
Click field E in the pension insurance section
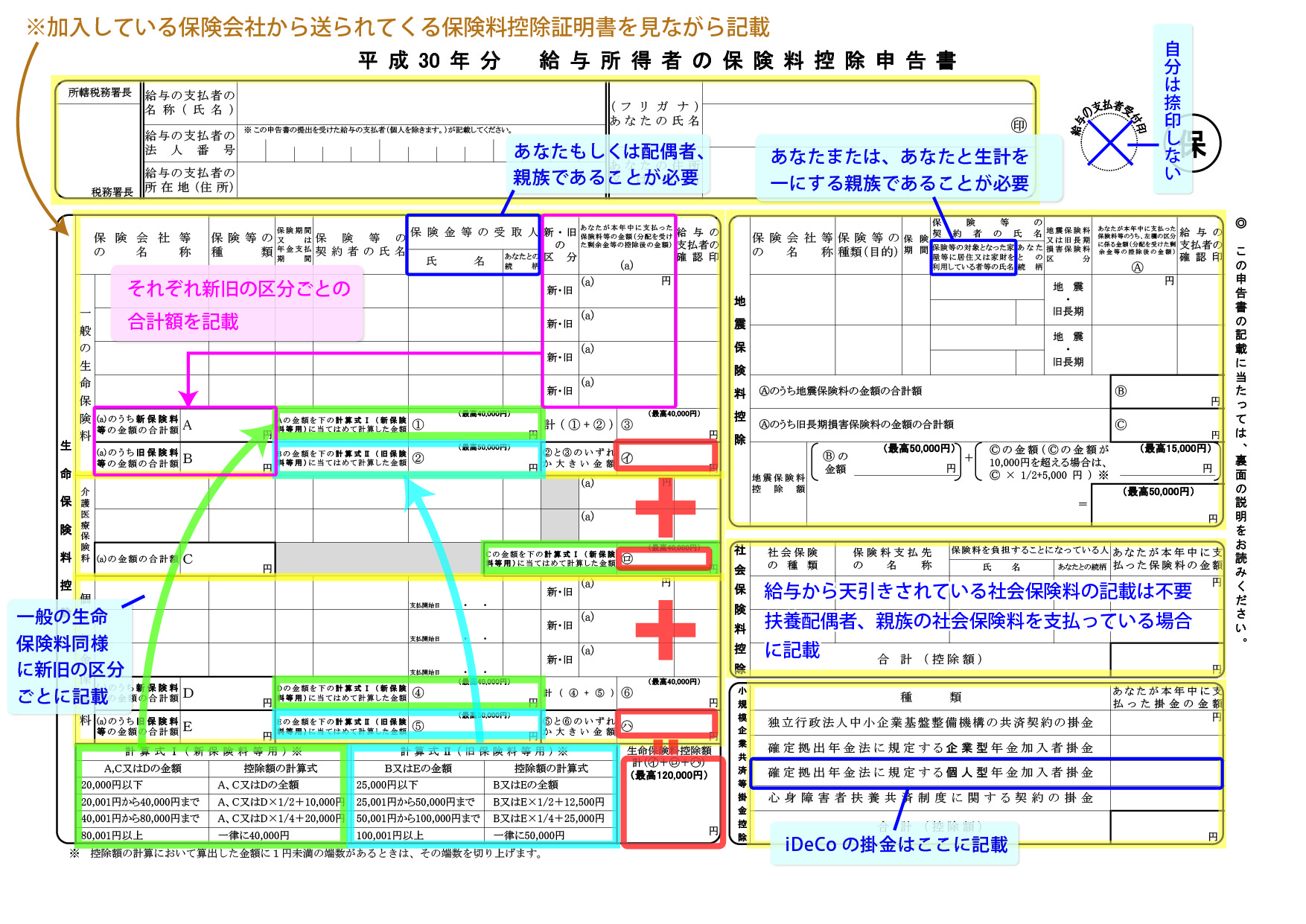click(228, 726)
